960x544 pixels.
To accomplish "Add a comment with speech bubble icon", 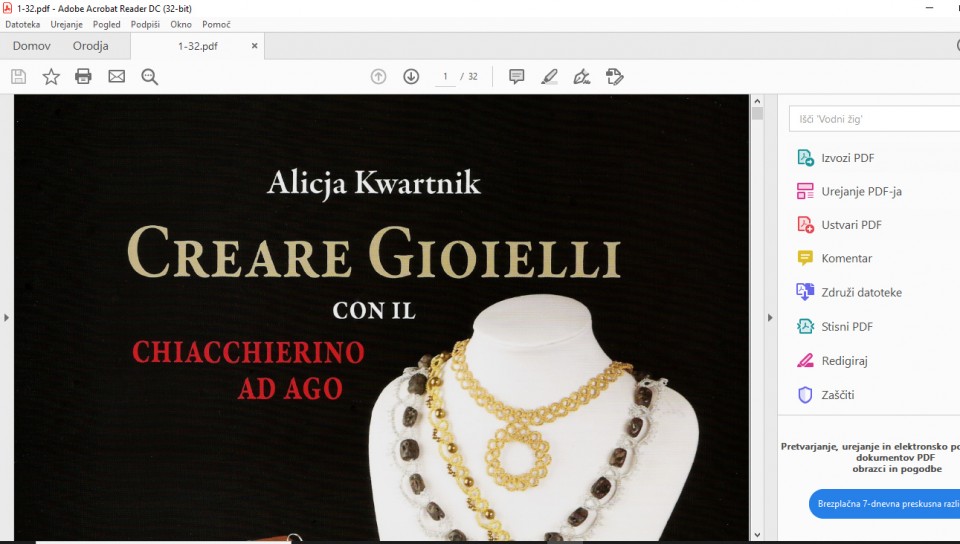I will tap(517, 76).
